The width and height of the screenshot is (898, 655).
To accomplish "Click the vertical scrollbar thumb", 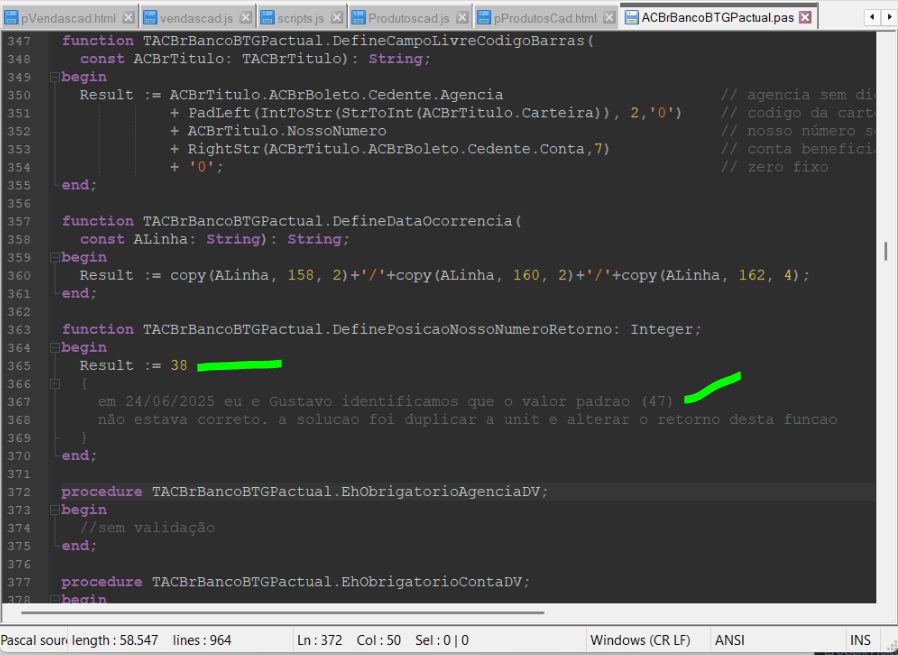I will (x=886, y=251).
